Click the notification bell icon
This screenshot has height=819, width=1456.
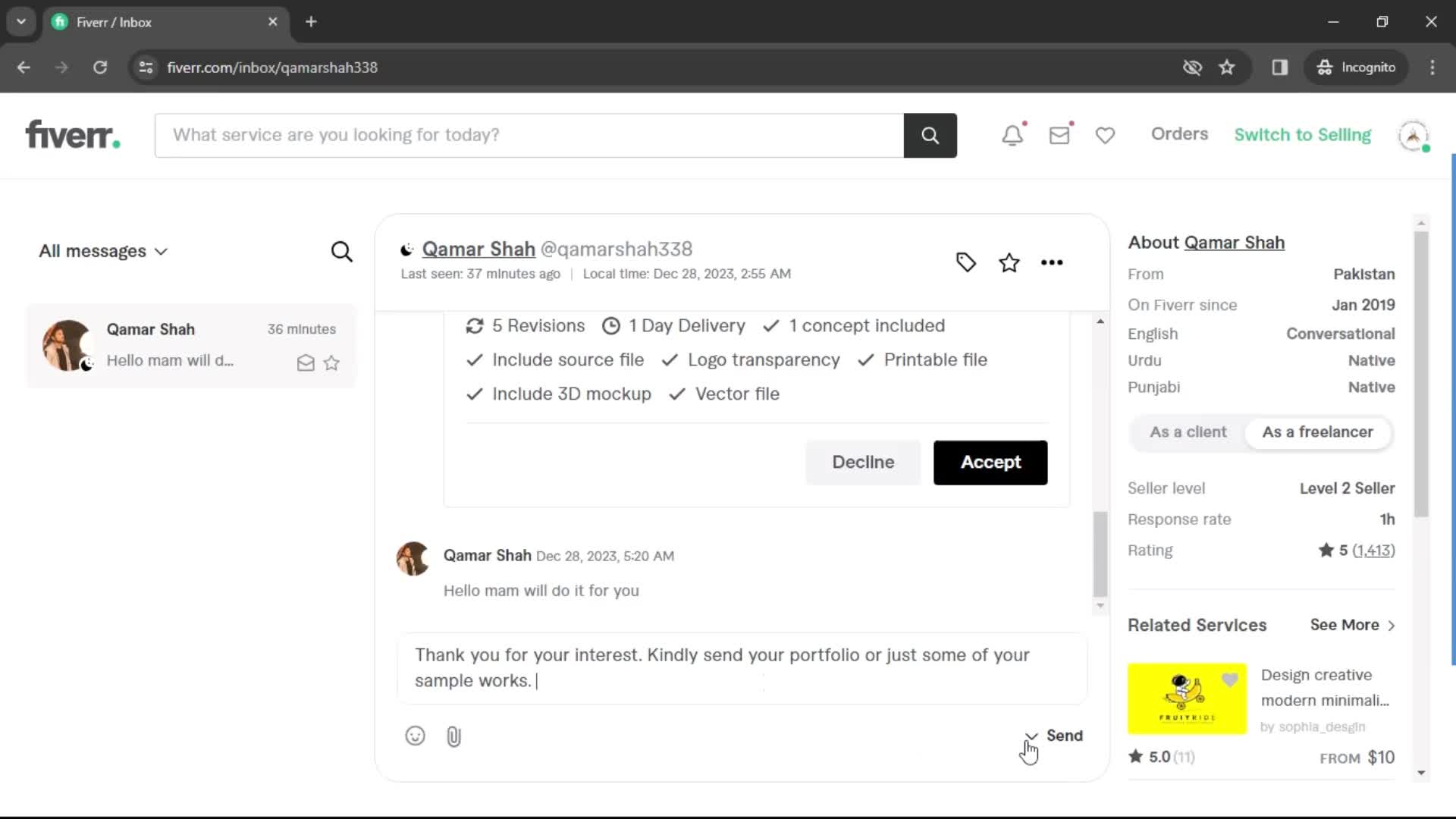click(1014, 134)
